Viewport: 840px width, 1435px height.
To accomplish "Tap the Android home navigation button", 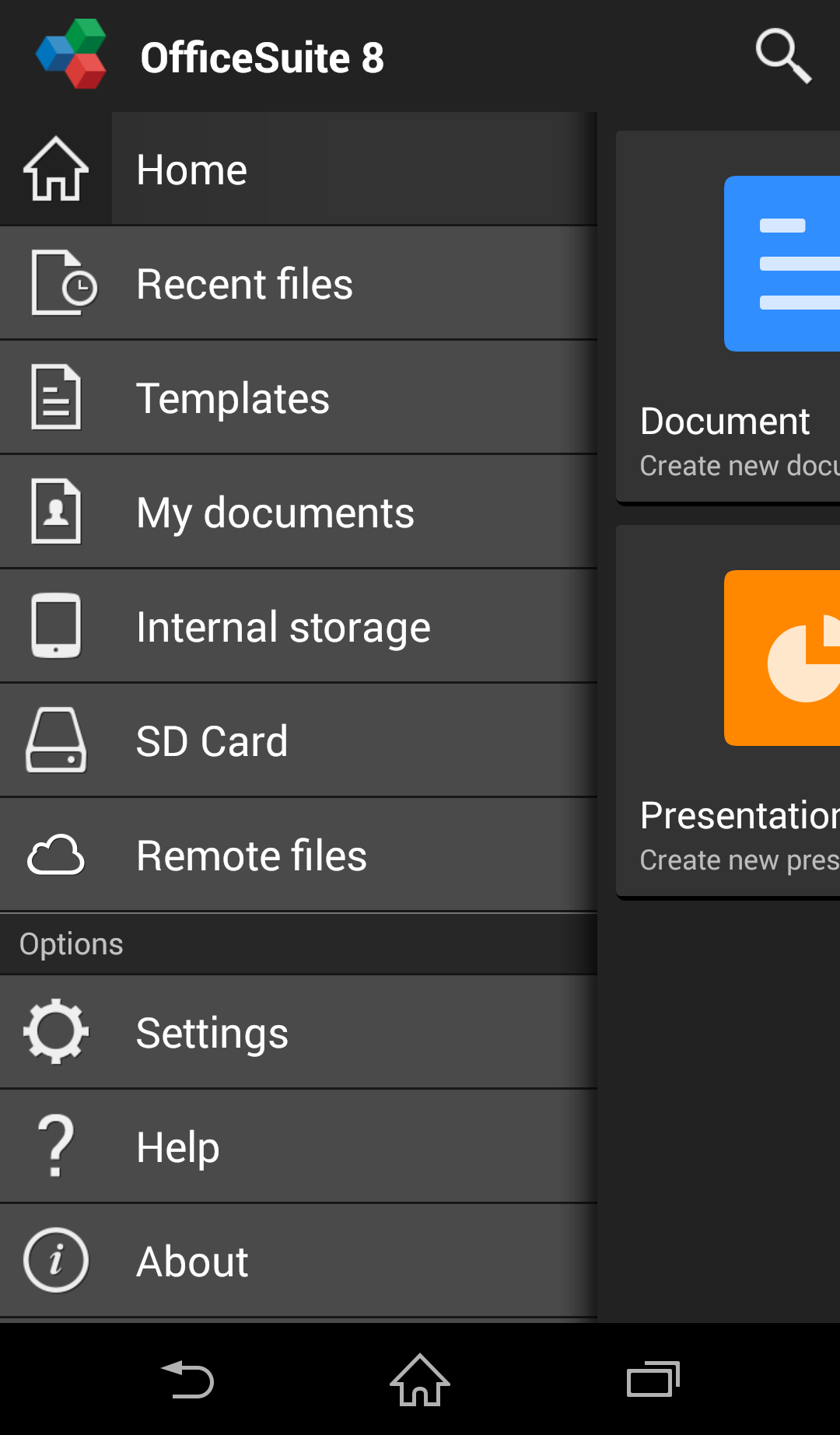I will click(x=420, y=1380).
